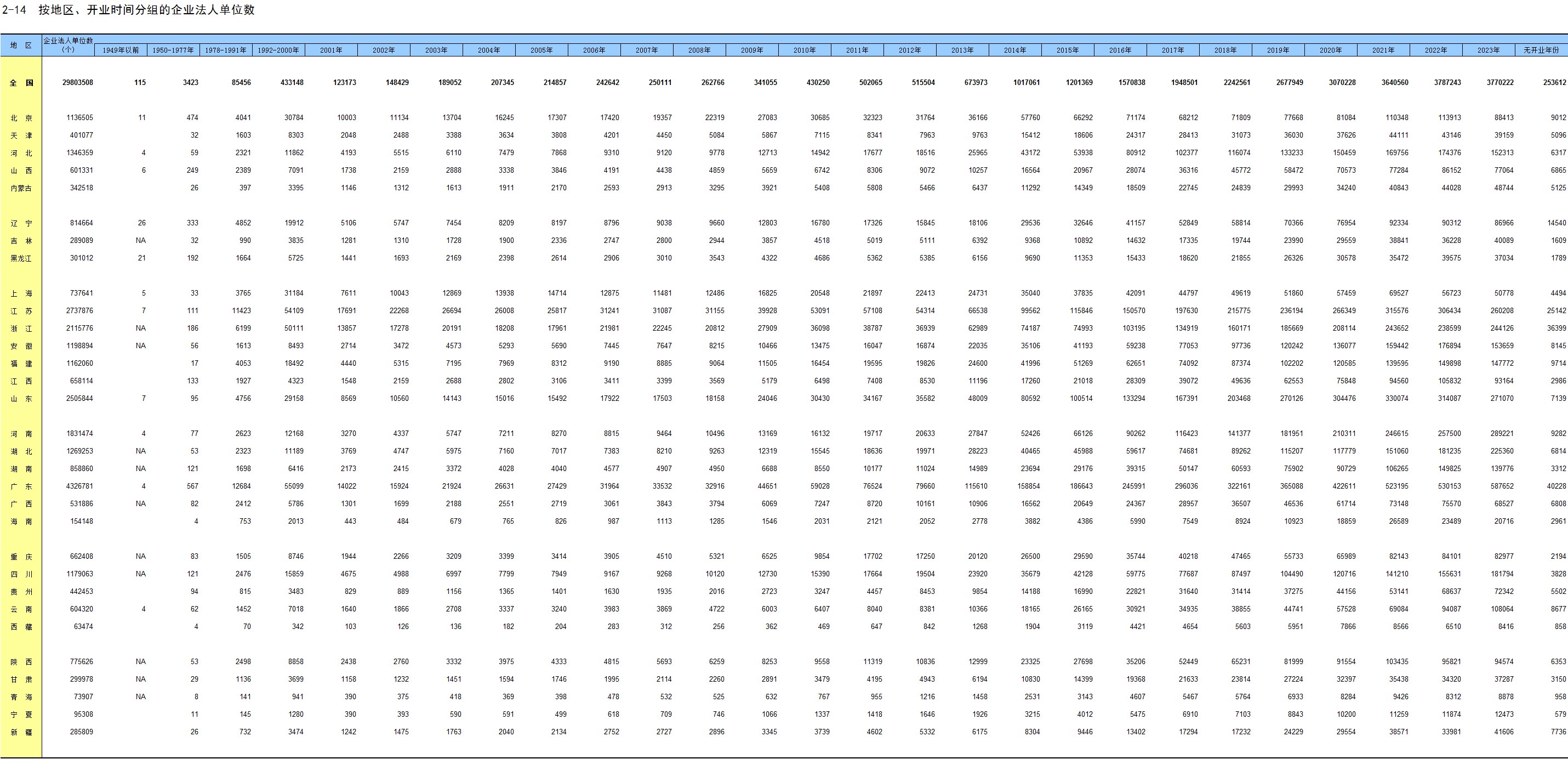Select the 2016年 column header

point(1120,50)
